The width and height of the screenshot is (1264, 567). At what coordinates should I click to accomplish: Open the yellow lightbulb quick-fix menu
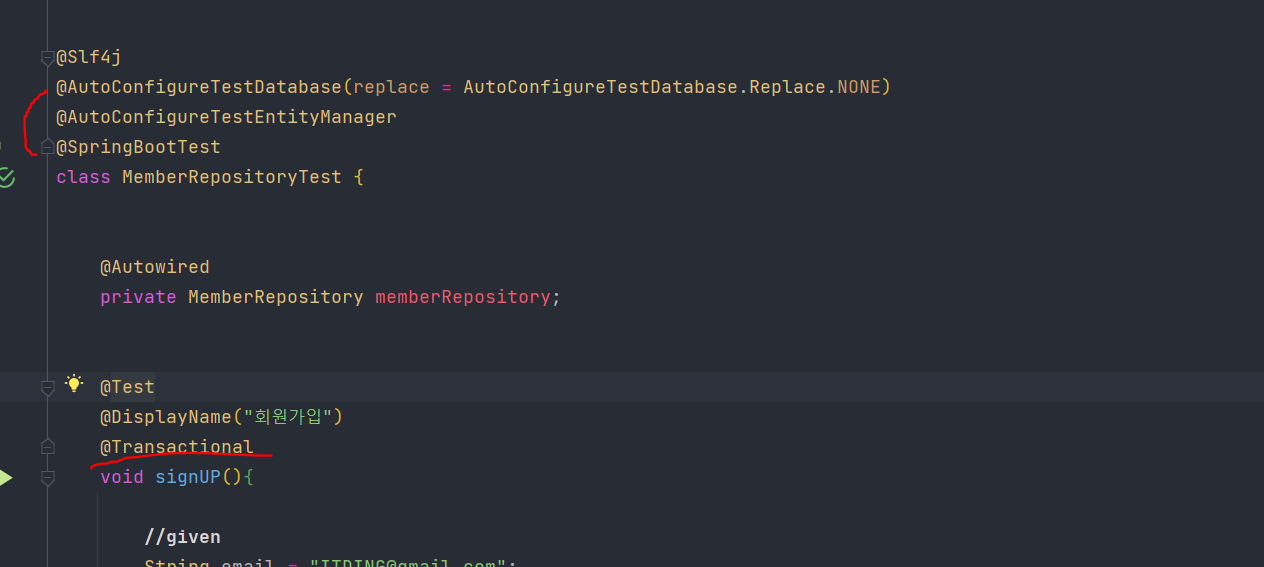(x=74, y=383)
